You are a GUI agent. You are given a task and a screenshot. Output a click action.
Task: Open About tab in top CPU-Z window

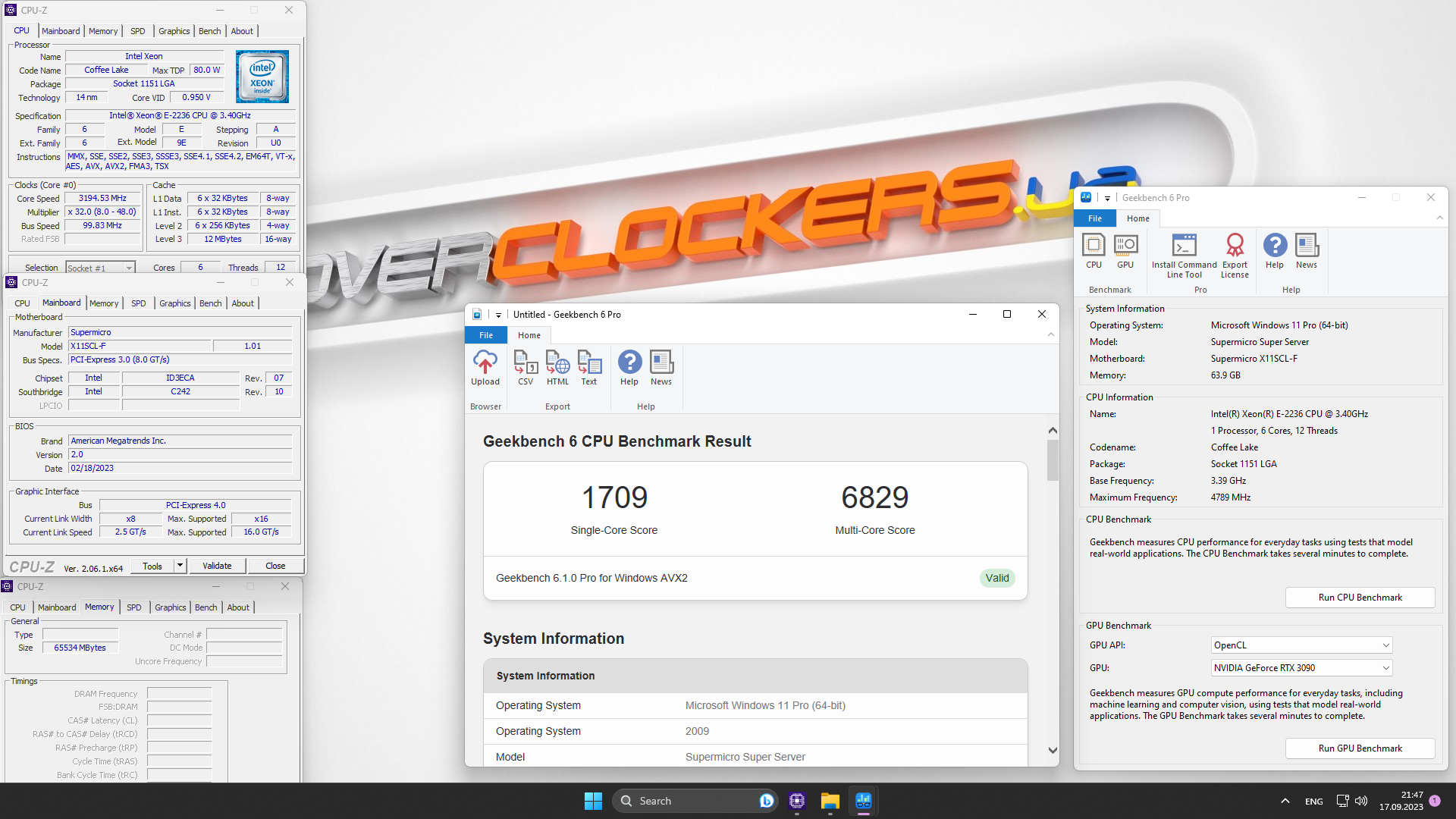pyautogui.click(x=242, y=31)
